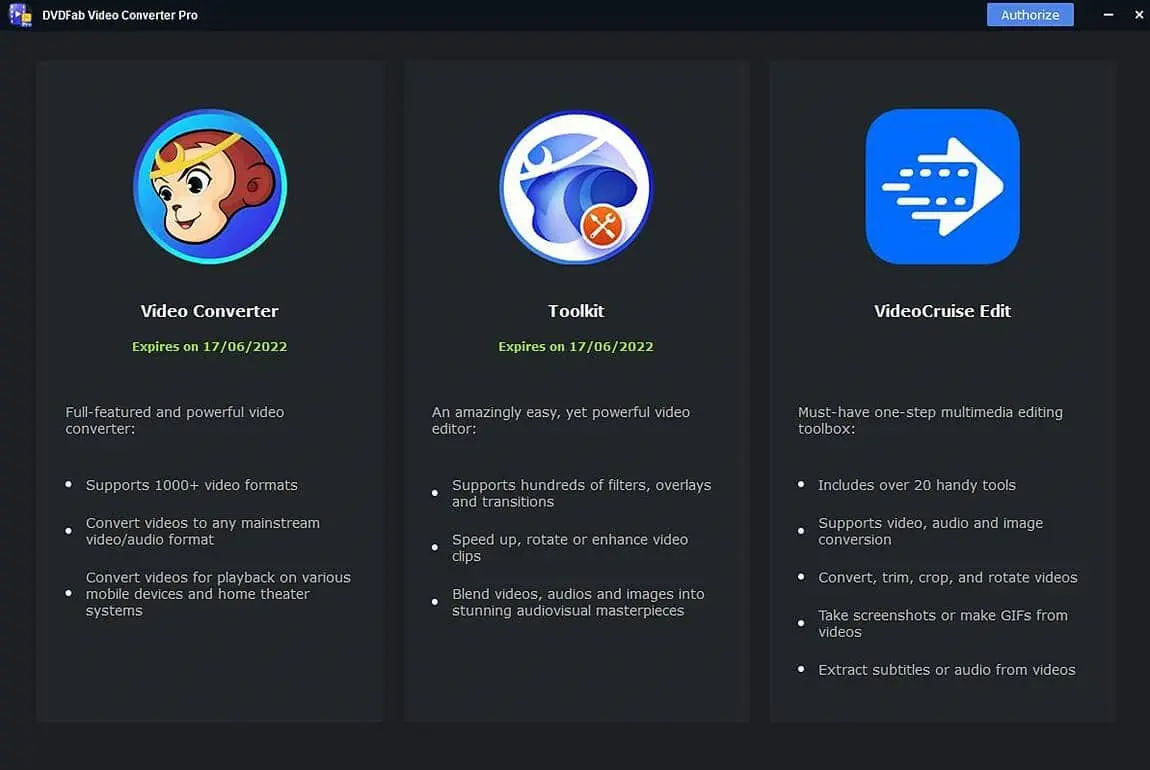Click 'Supports video, audio and image conversion'
This screenshot has width=1150, height=770.
(x=930, y=531)
